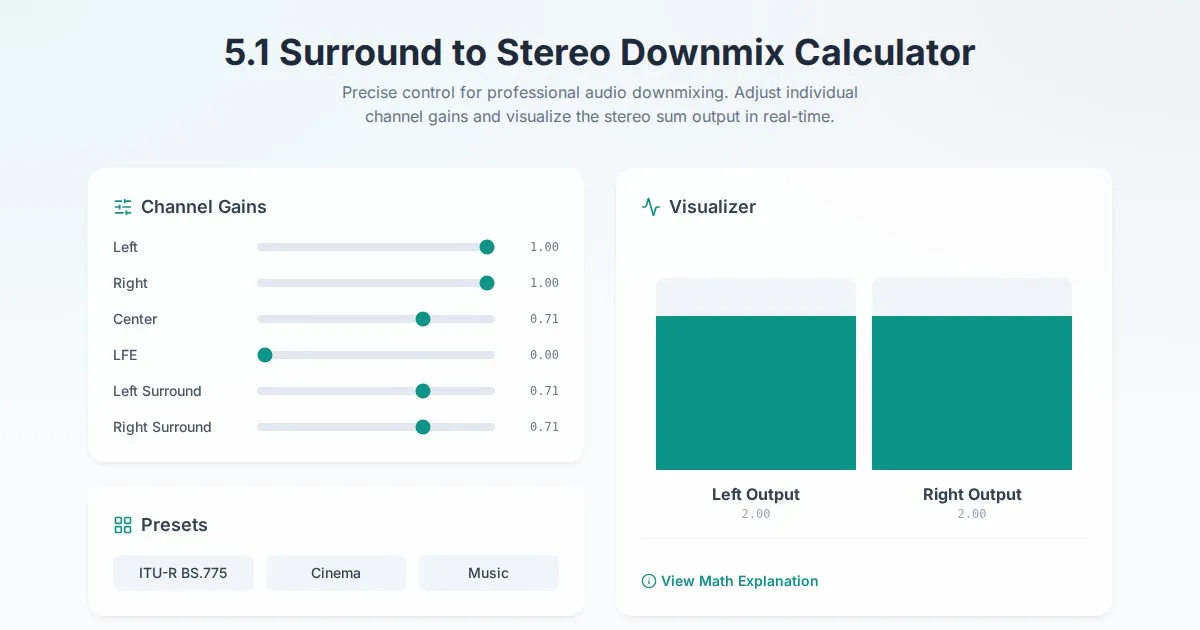
Task: Click the Right Surround slider handle
Action: (x=423, y=427)
